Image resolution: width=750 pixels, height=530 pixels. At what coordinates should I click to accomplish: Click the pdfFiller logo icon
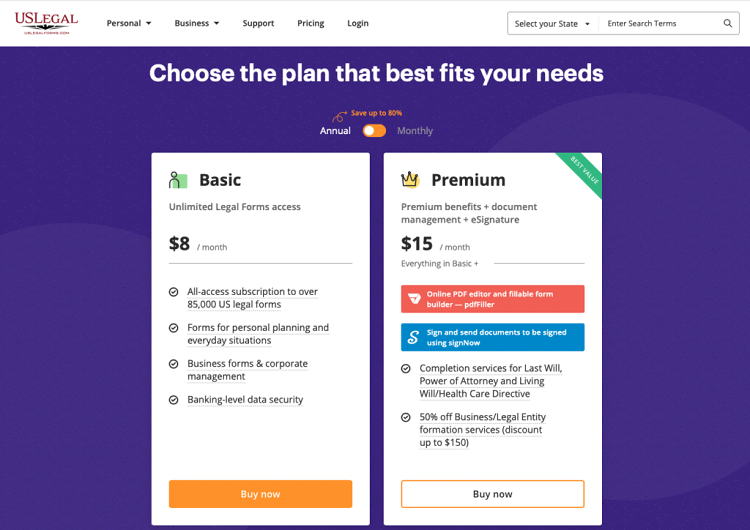click(x=414, y=299)
